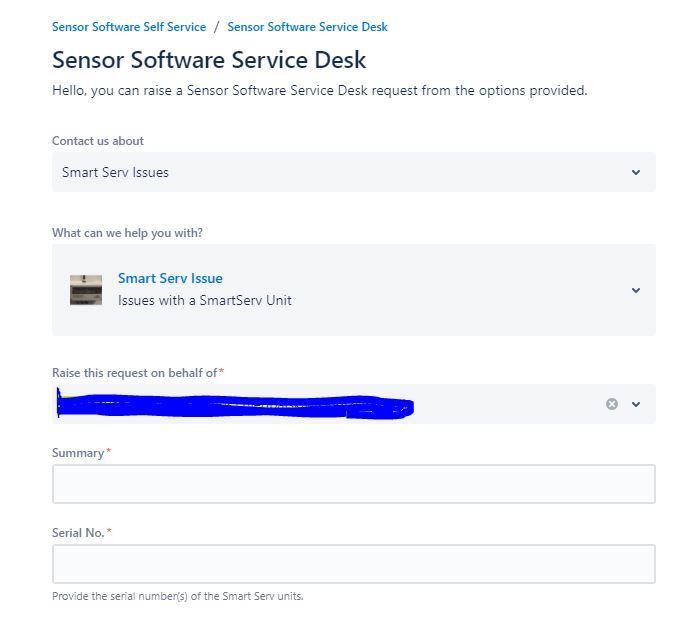The image size is (690, 621).
Task: Open the 'What can we help you with' chevron
Action: 635,290
